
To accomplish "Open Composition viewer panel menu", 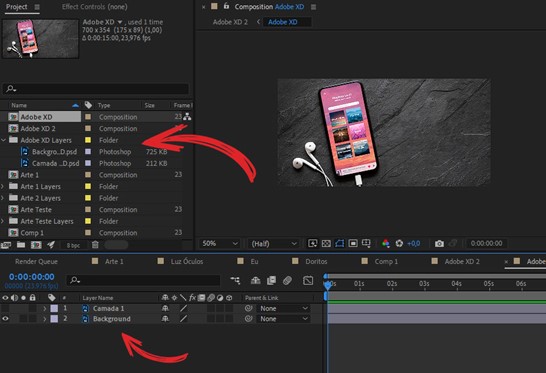I will point(313,7).
